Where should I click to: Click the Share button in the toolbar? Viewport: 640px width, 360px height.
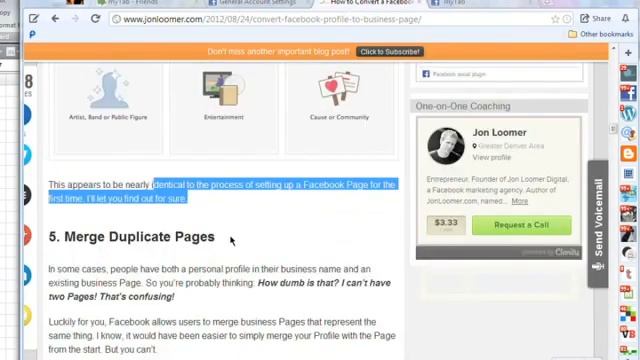pos(596,19)
